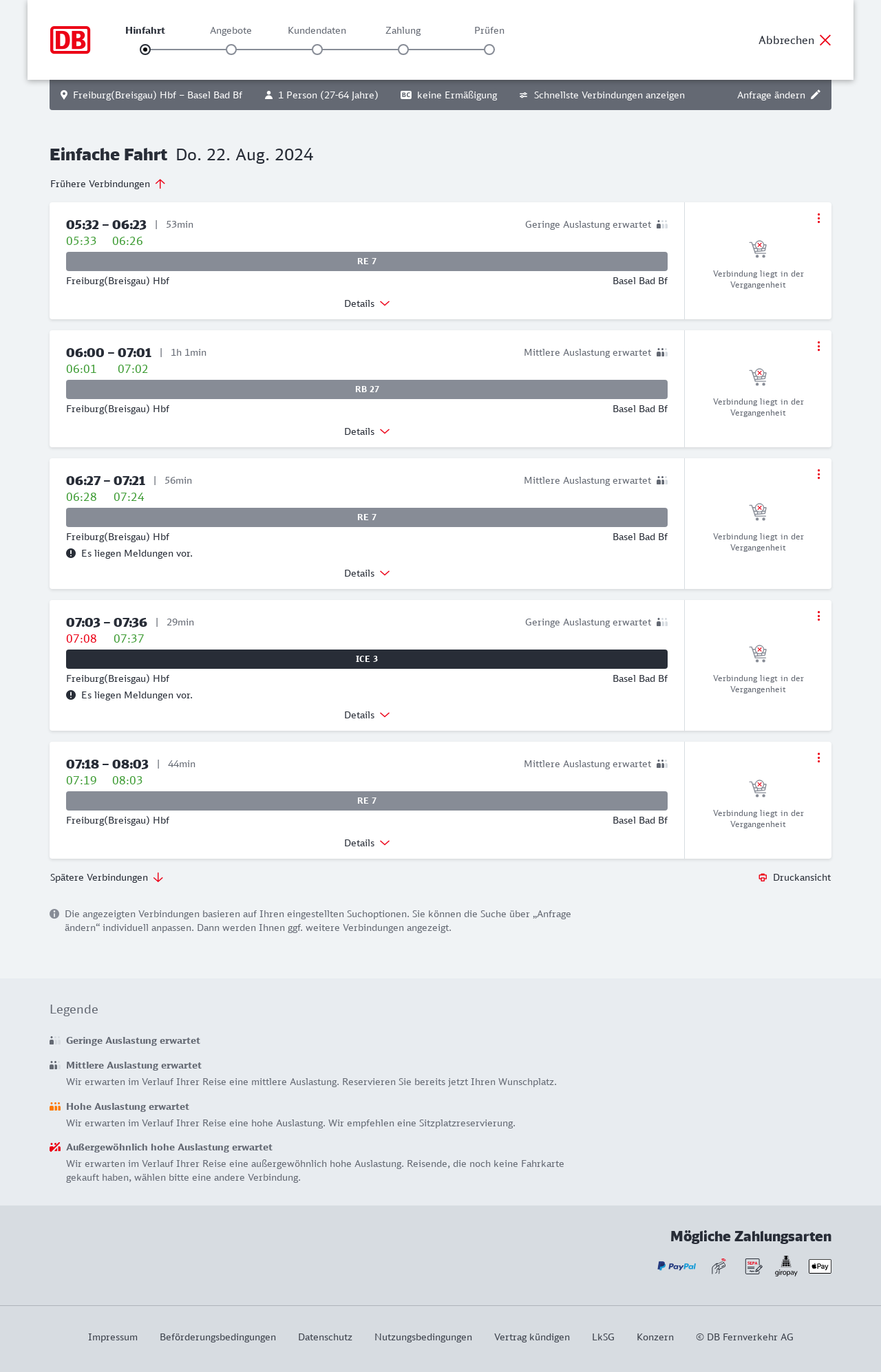Image resolution: width=881 pixels, height=1372 pixels.
Task: Click the exclamation icon on the 06:27 connection
Action: click(x=71, y=553)
